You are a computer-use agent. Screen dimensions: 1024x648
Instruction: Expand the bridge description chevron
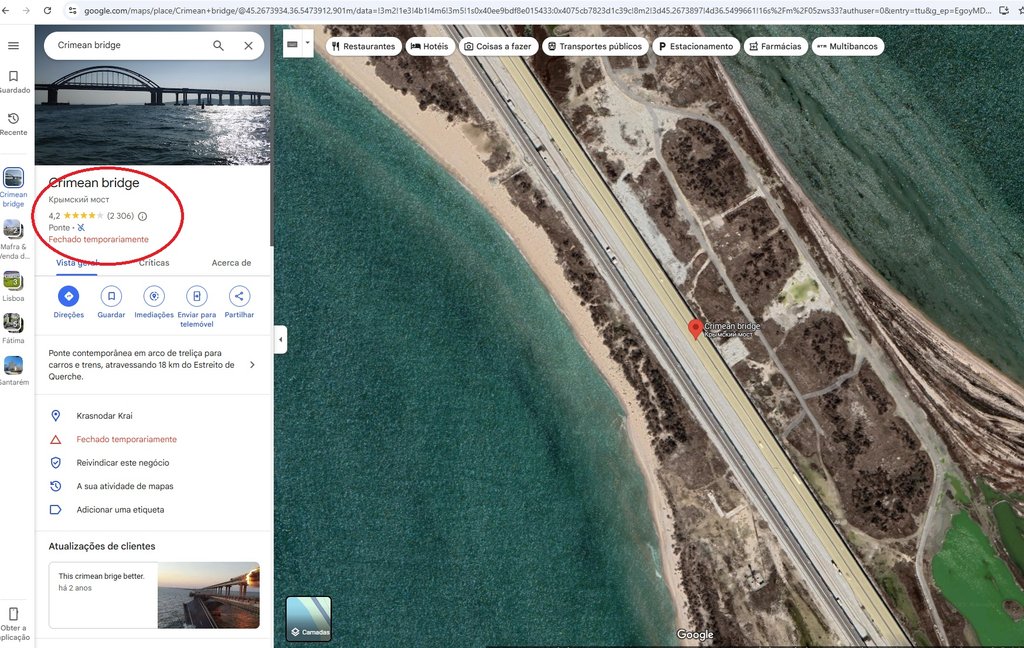[252, 365]
